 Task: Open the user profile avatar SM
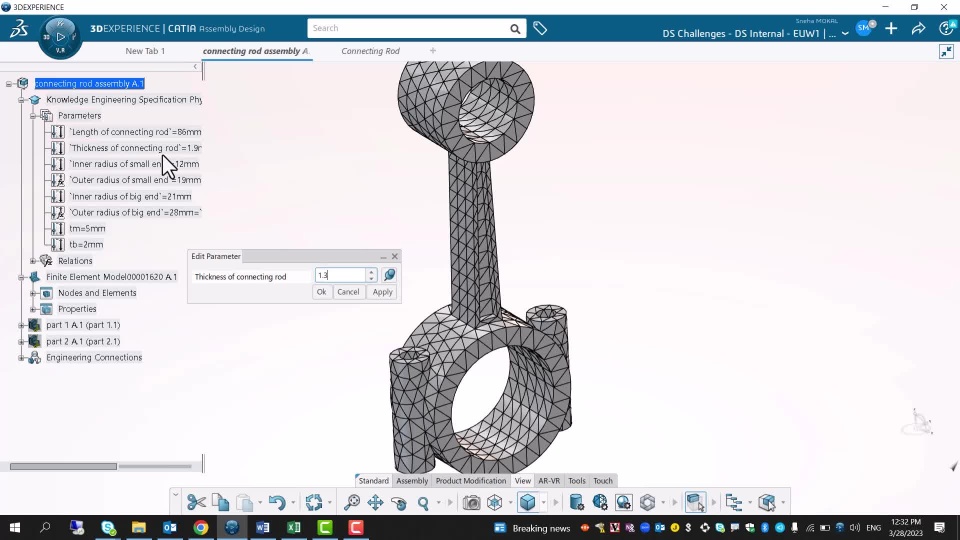[x=864, y=28]
